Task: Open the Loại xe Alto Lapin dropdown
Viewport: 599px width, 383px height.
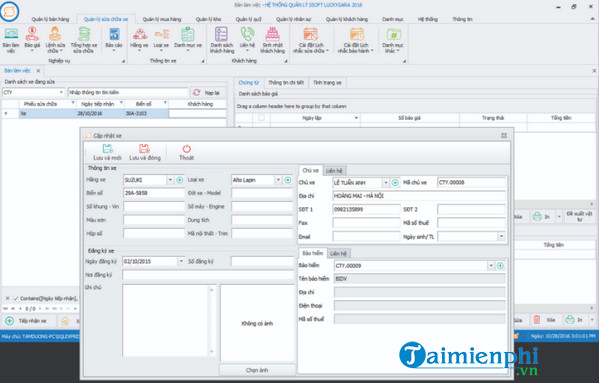Action: coord(278,180)
